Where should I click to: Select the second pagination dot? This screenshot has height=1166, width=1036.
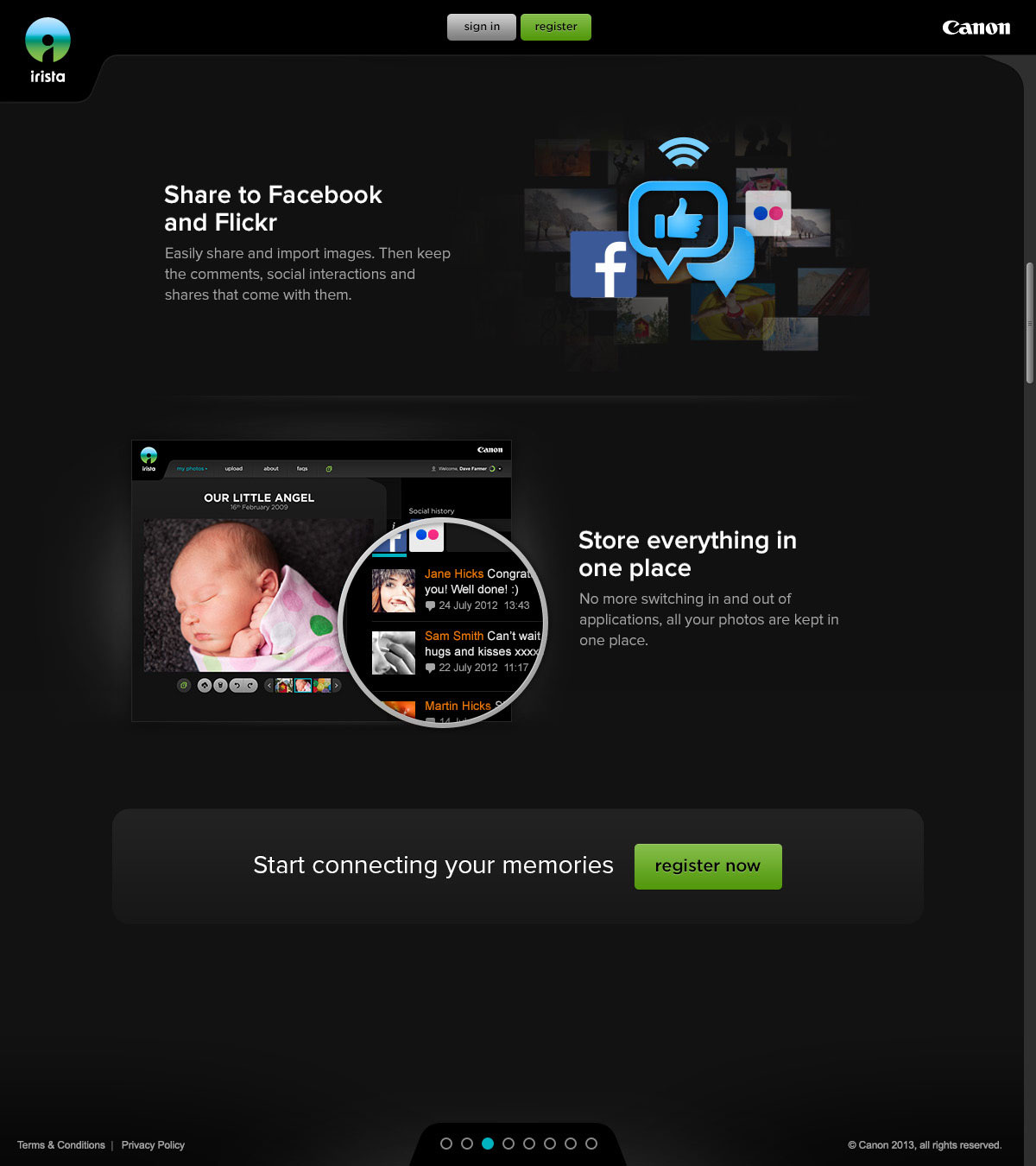467,1144
